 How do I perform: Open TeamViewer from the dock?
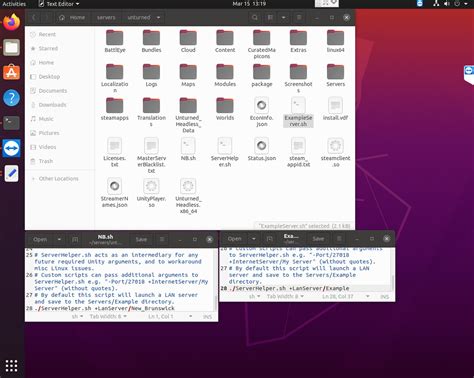[x=12, y=148]
